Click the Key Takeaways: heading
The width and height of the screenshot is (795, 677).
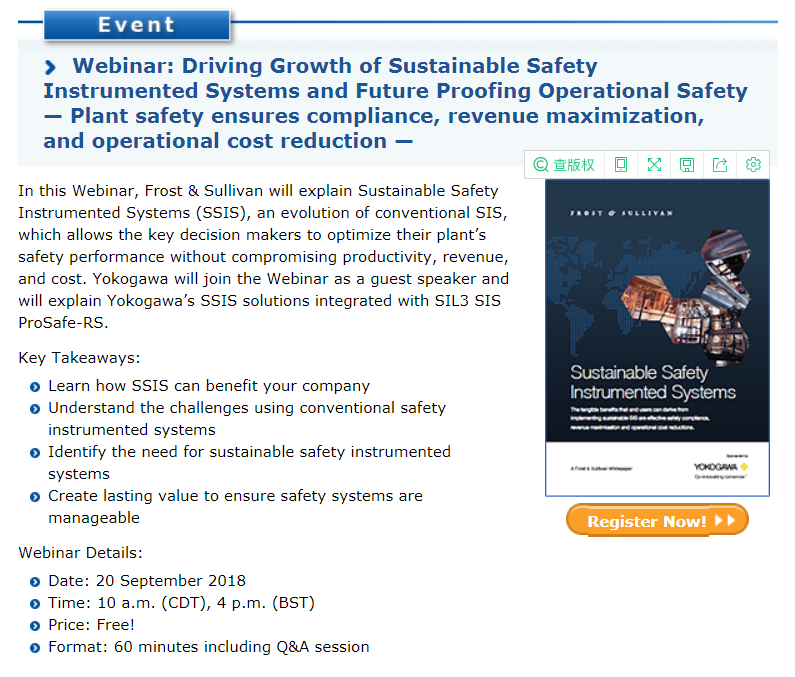click(79, 358)
